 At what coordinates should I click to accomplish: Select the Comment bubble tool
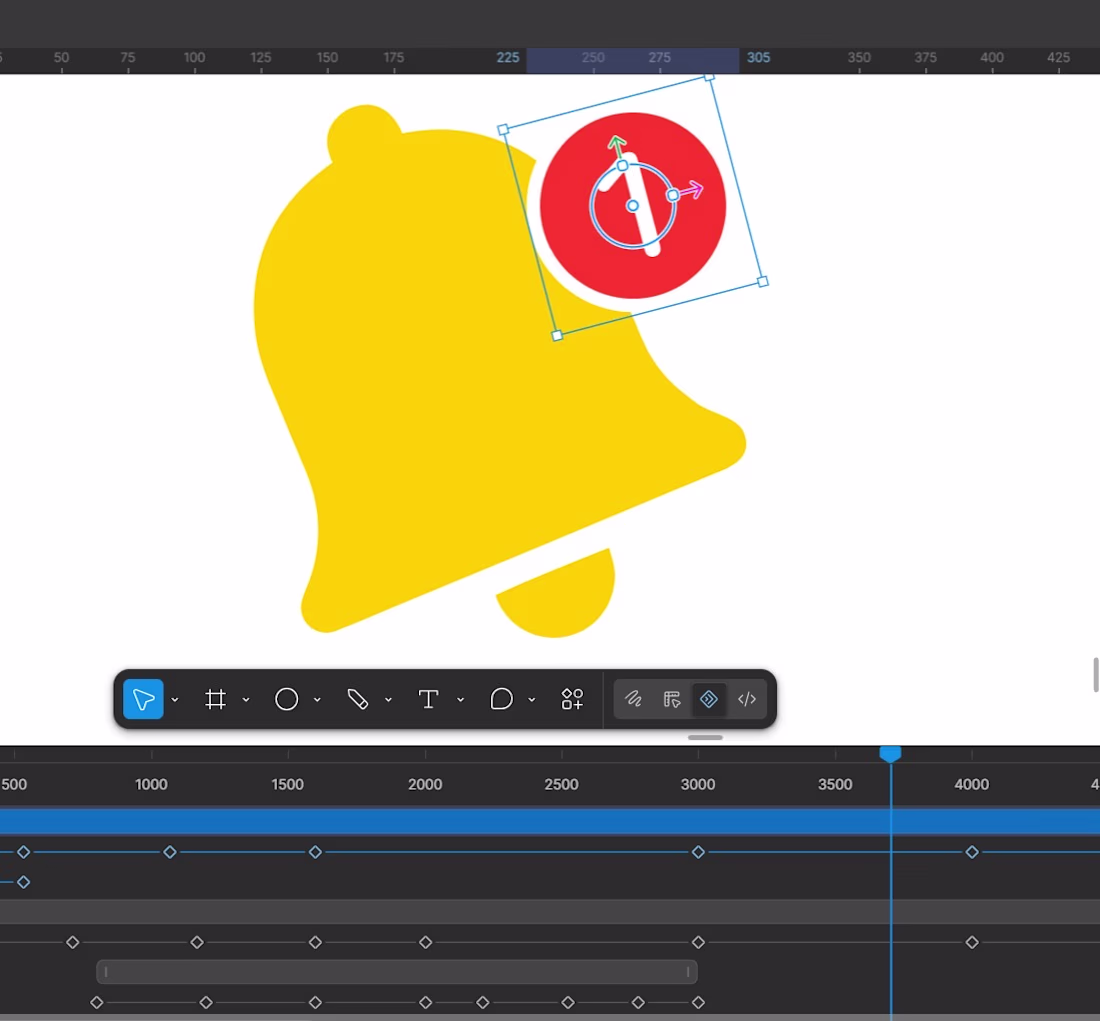tap(501, 699)
